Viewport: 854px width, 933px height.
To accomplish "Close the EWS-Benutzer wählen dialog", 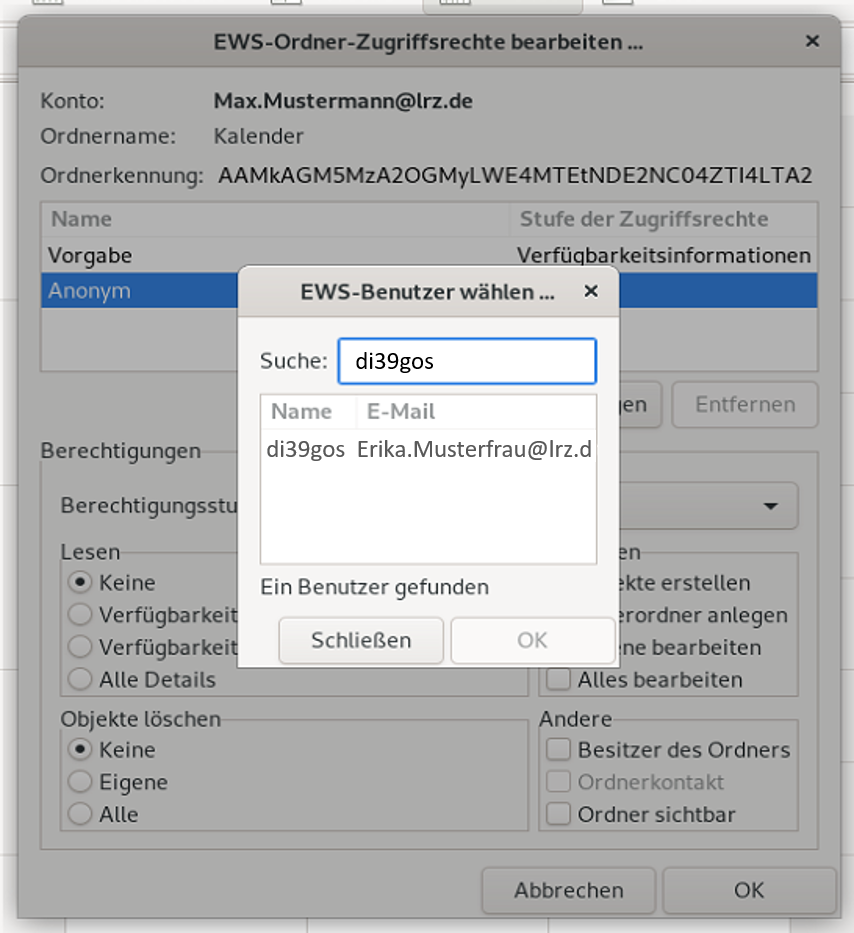I will 590,291.
